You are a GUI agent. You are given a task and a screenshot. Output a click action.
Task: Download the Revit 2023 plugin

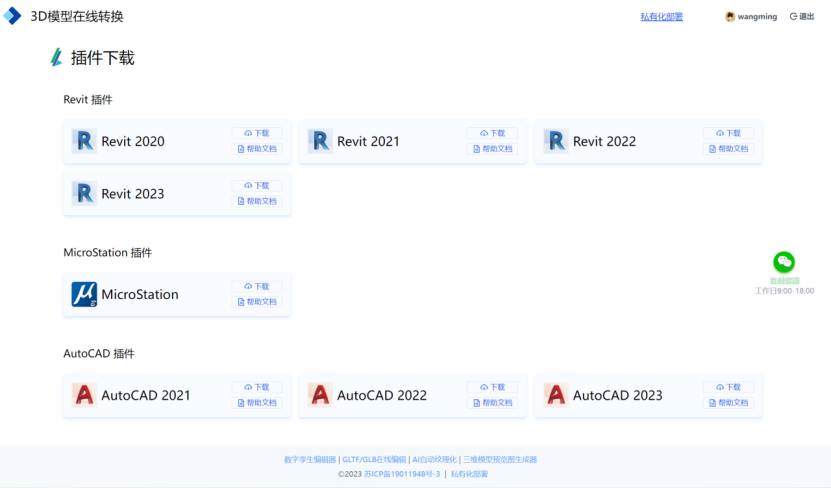coord(257,185)
